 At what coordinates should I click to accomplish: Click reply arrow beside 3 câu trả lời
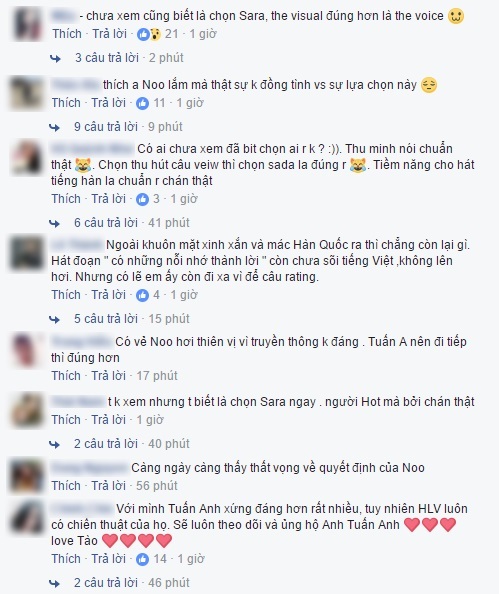55,58
